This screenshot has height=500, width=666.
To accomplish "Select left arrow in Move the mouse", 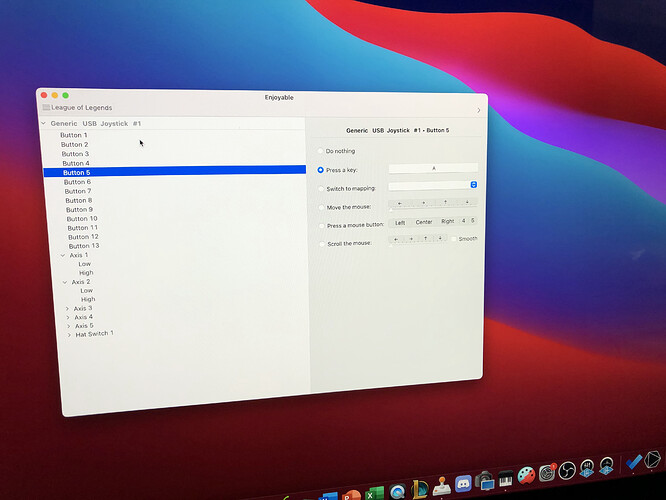I will coord(400,203).
